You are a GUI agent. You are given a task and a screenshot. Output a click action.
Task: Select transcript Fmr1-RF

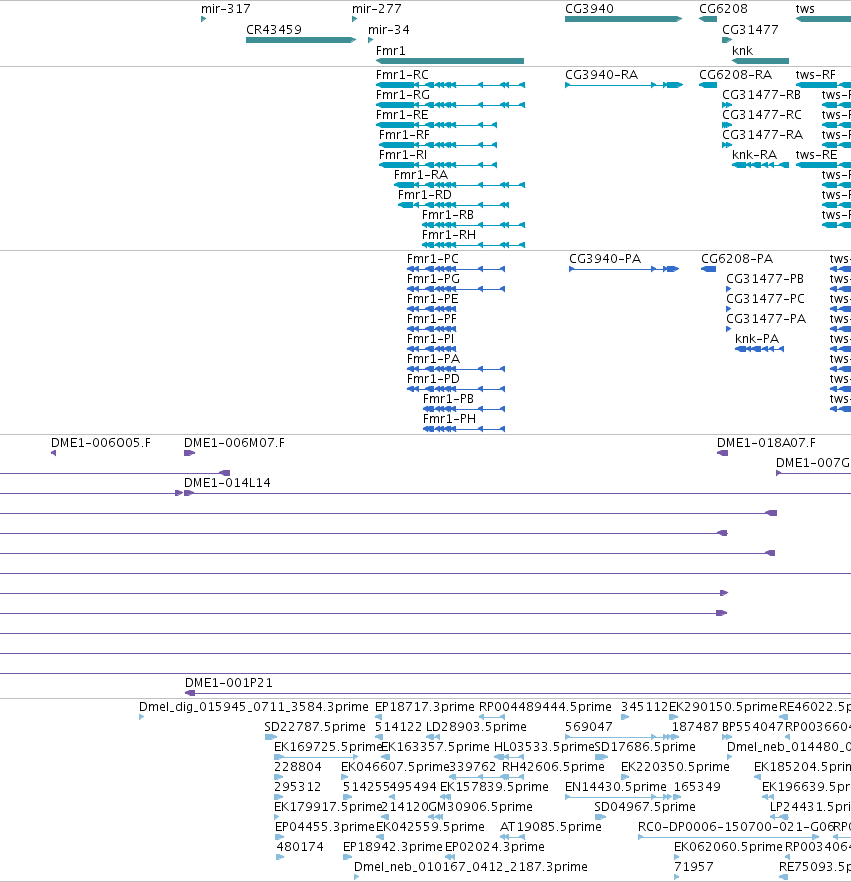click(438, 145)
